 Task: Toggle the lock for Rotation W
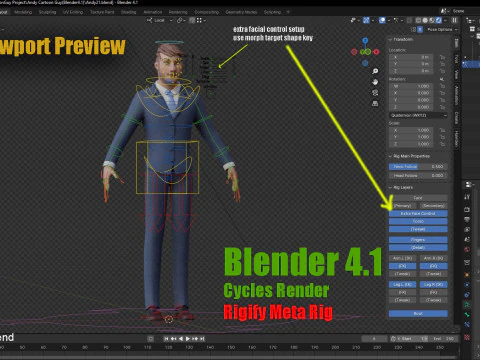click(x=442, y=86)
